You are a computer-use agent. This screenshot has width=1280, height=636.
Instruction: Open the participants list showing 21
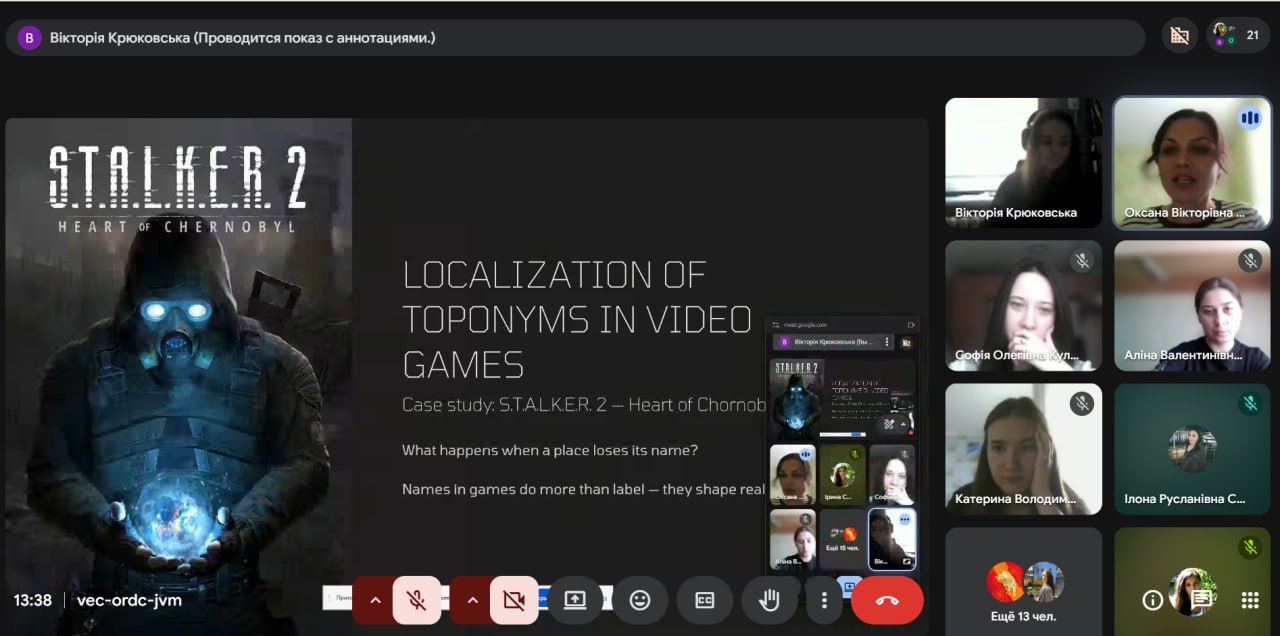(1238, 35)
